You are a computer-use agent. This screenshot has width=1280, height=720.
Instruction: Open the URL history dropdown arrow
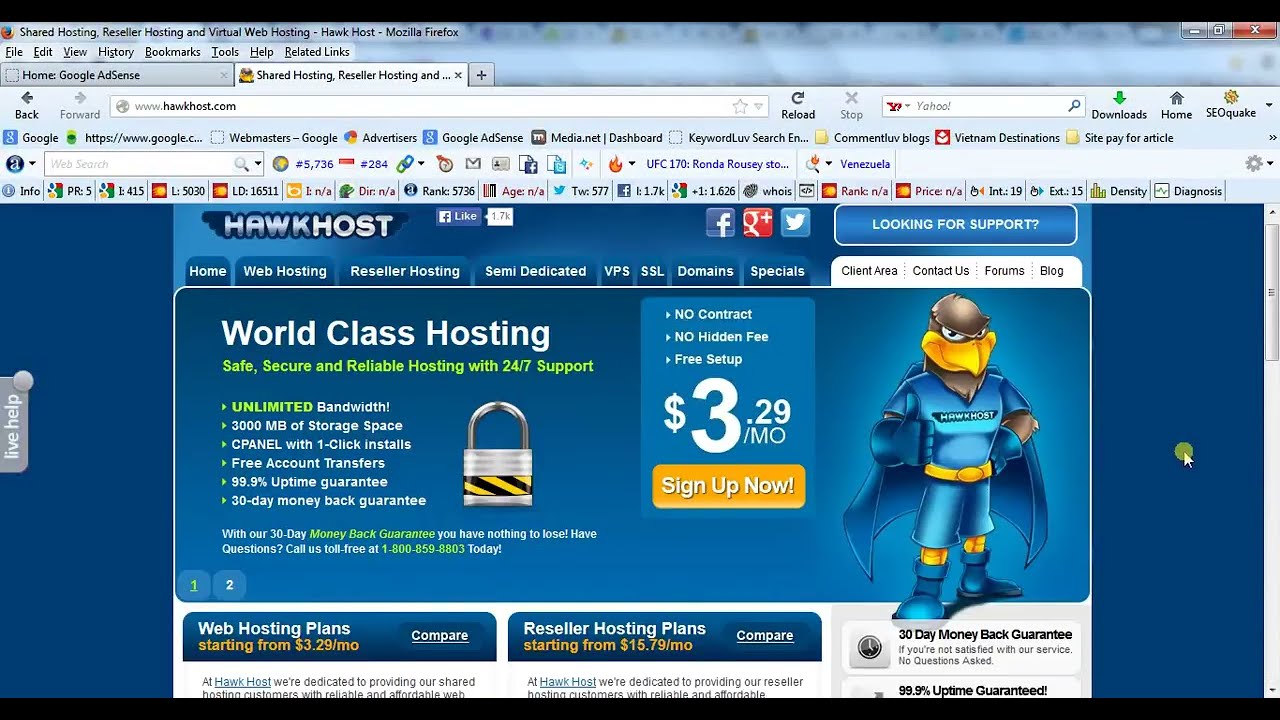[758, 106]
